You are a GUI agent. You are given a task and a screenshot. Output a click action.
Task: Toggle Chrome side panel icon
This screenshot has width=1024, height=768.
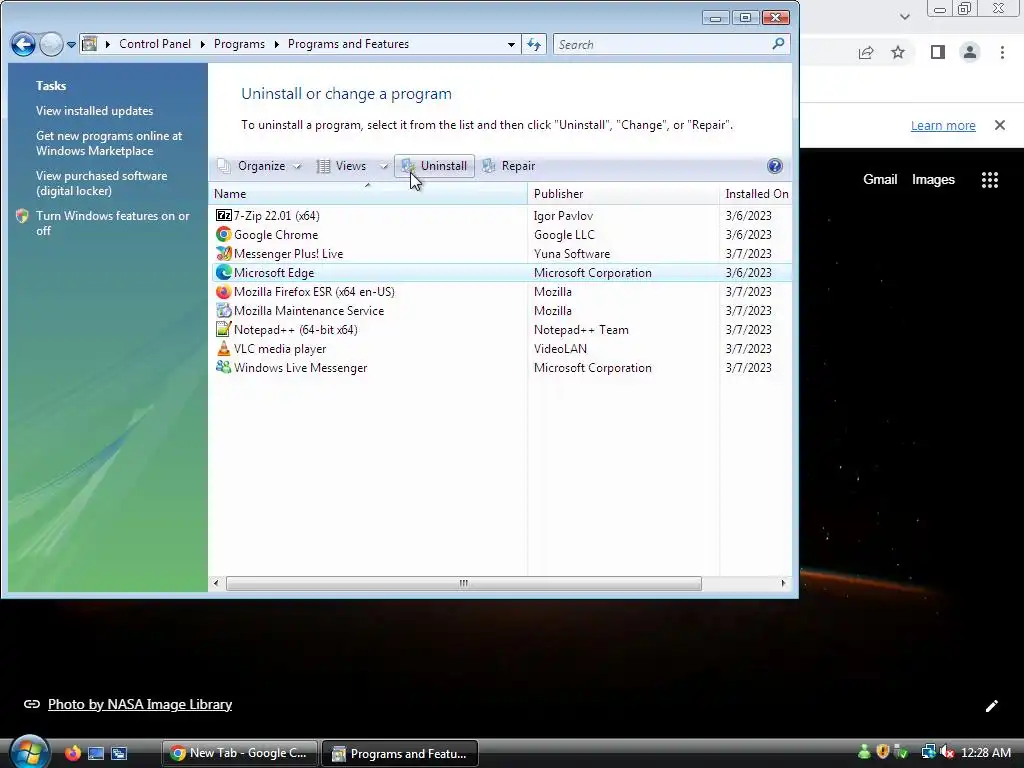pos(938,52)
